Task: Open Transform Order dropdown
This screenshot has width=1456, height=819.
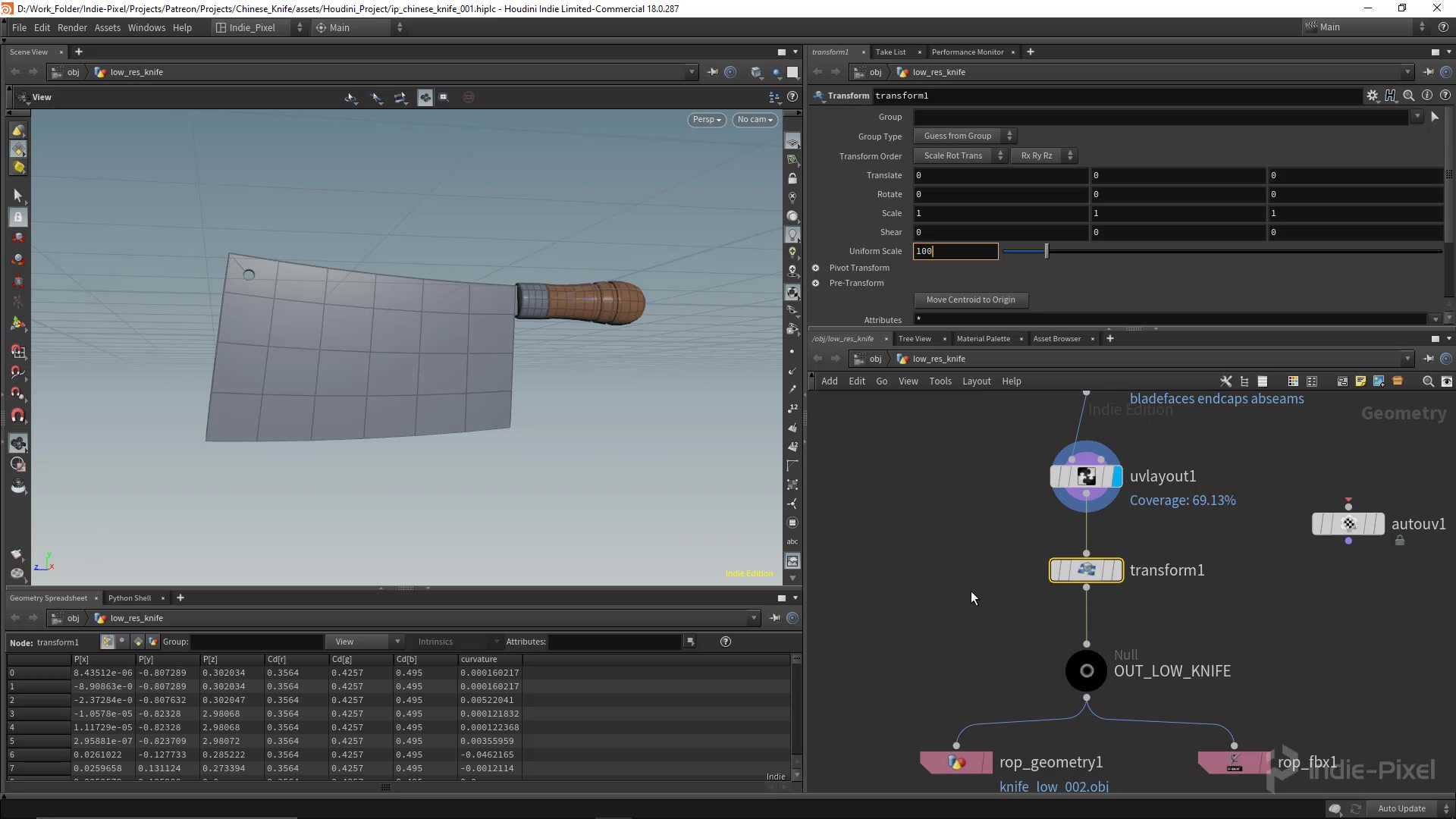Action: point(959,155)
